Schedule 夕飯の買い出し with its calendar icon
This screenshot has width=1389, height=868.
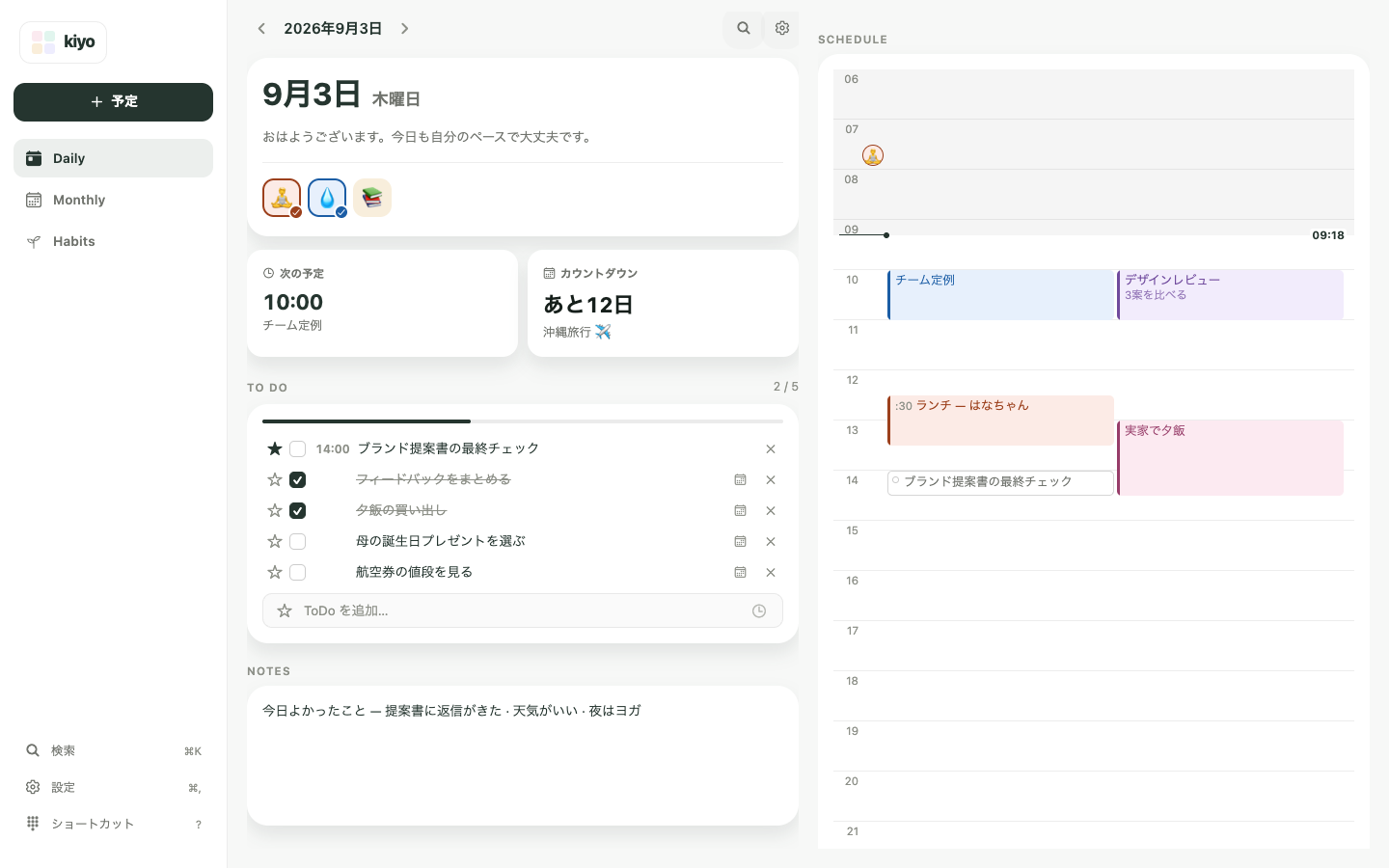coord(740,510)
